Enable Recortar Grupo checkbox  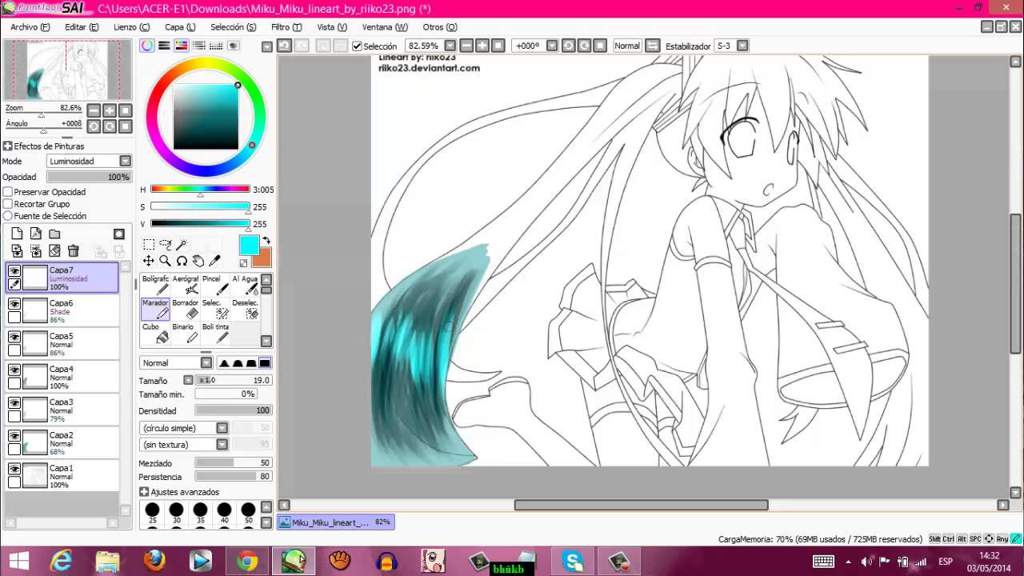click(x=8, y=204)
